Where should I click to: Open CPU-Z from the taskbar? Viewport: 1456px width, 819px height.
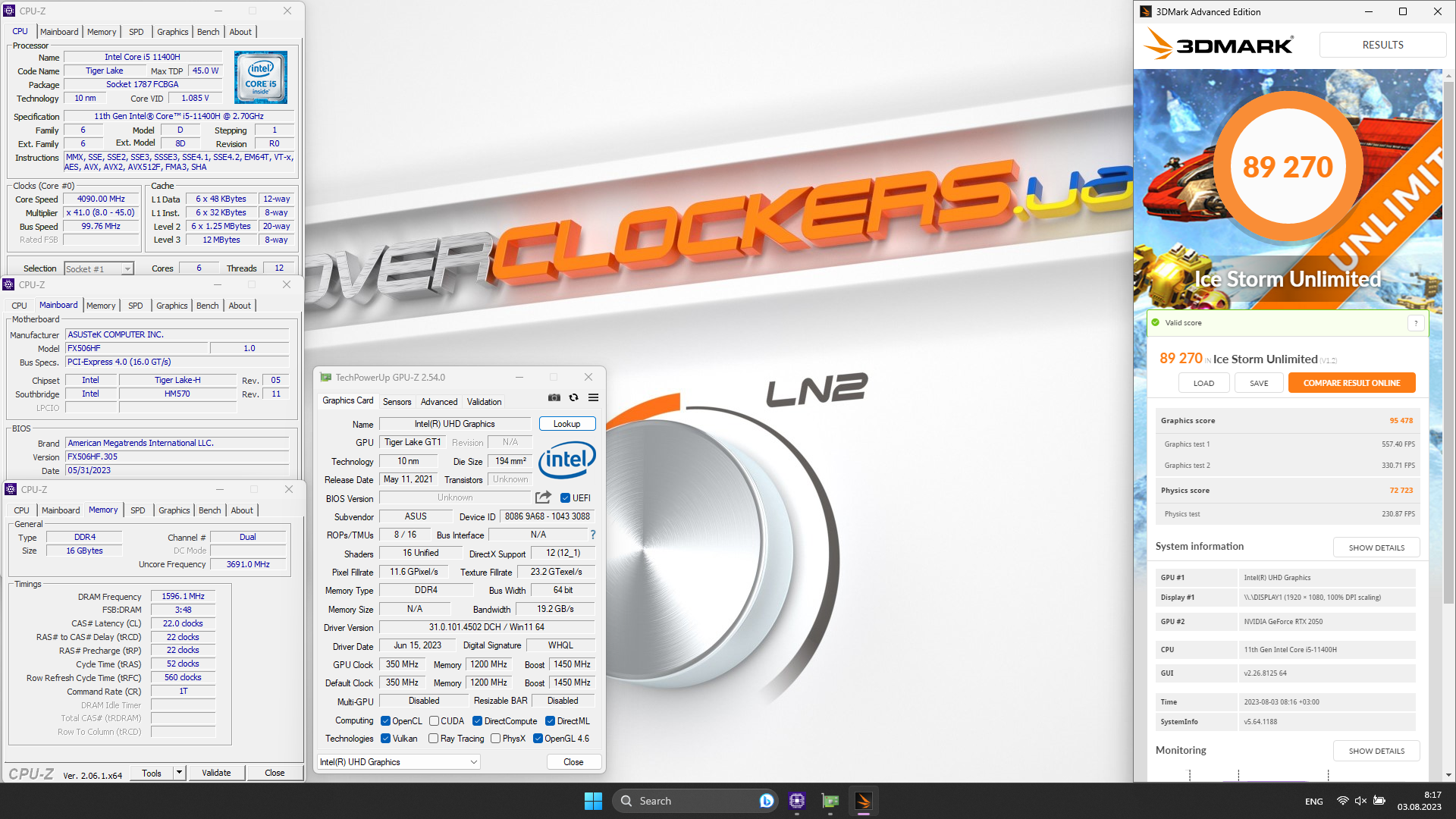pyautogui.click(x=797, y=801)
